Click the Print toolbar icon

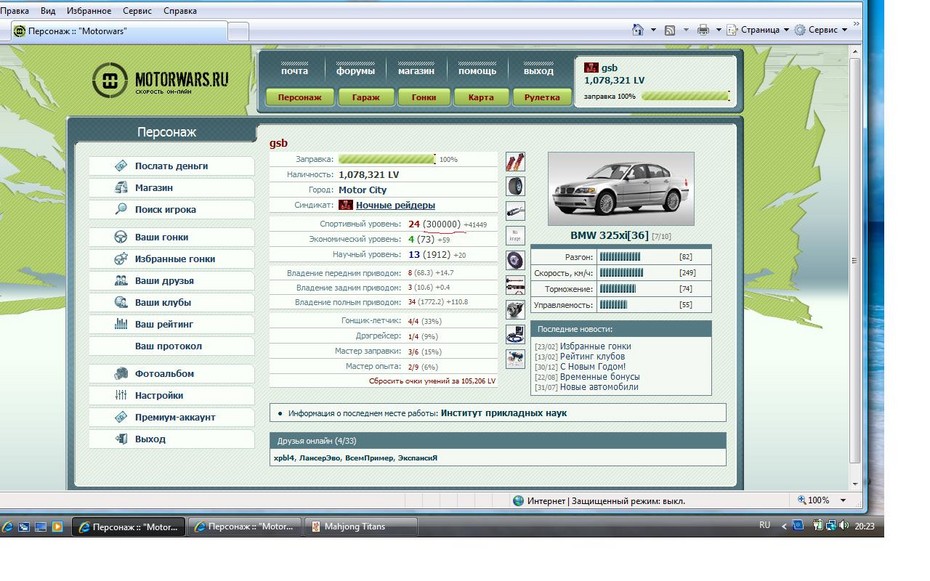tap(703, 30)
